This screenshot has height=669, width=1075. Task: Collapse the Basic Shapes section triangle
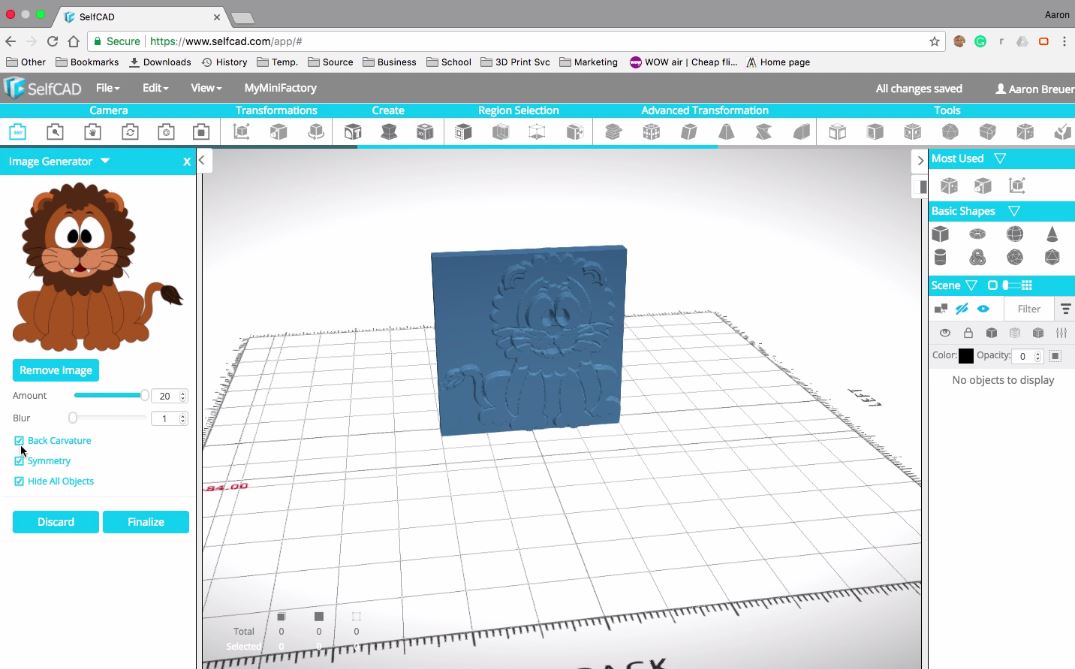point(1014,211)
